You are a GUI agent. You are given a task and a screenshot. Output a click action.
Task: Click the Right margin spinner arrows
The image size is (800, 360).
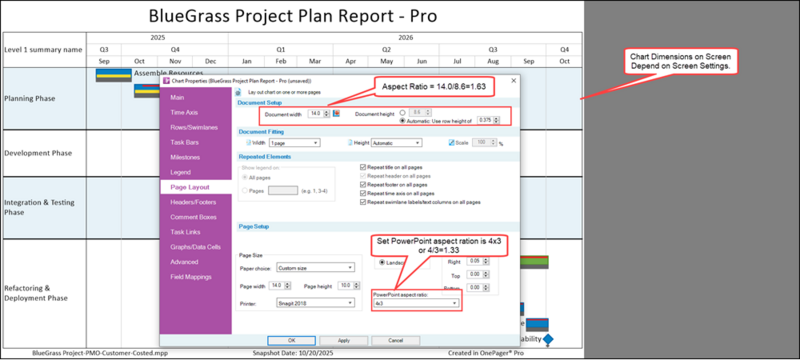click(487, 262)
